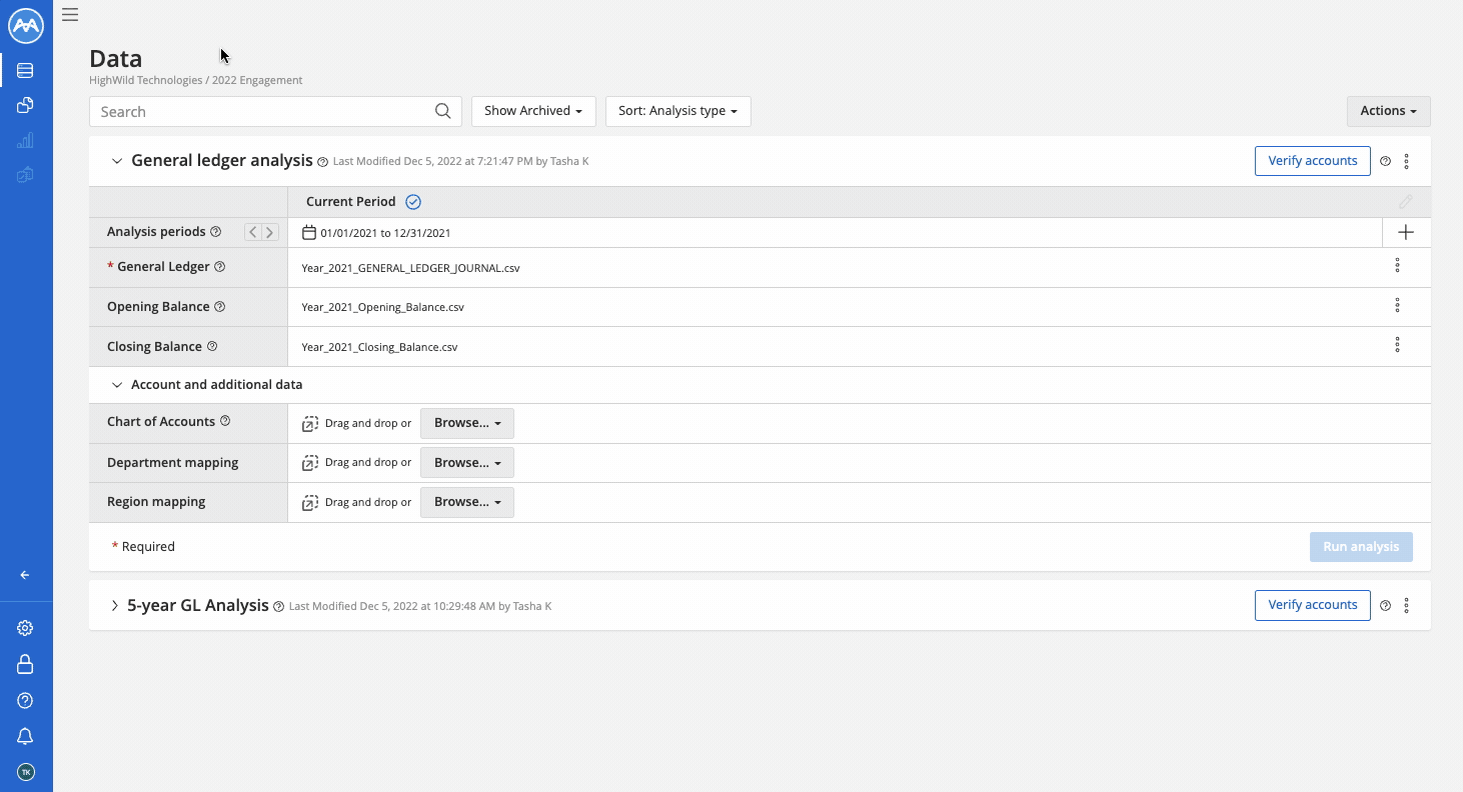1463x792 pixels.
Task: Expand the 5-year GL Analysis section
Action: (x=115, y=606)
